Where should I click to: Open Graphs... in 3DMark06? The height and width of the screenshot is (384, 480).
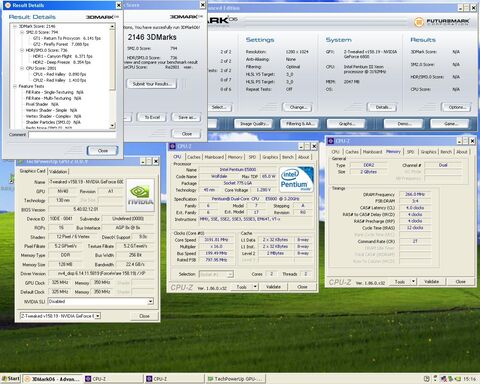(x=346, y=124)
